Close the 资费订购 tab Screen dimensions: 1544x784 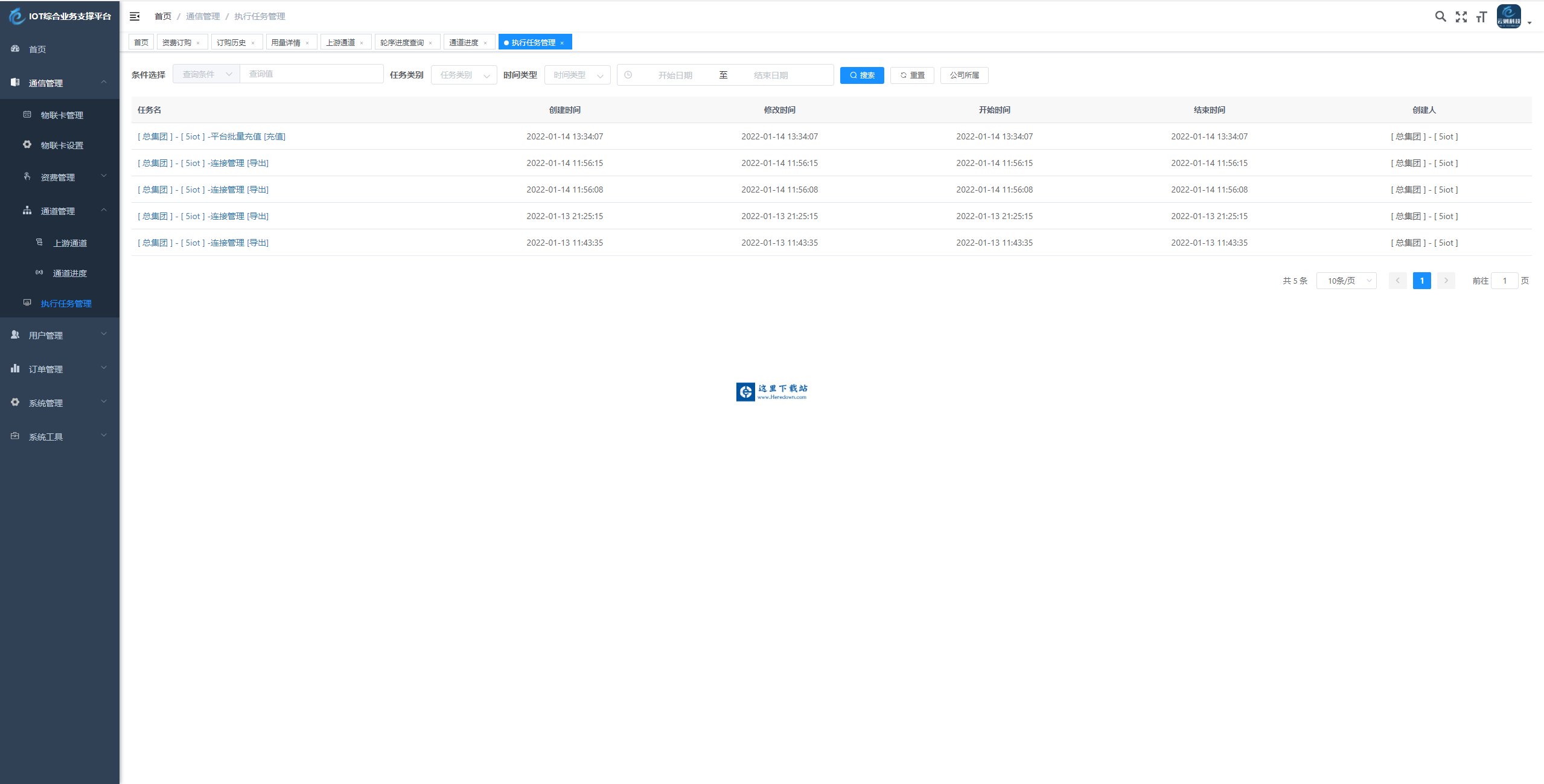(198, 43)
